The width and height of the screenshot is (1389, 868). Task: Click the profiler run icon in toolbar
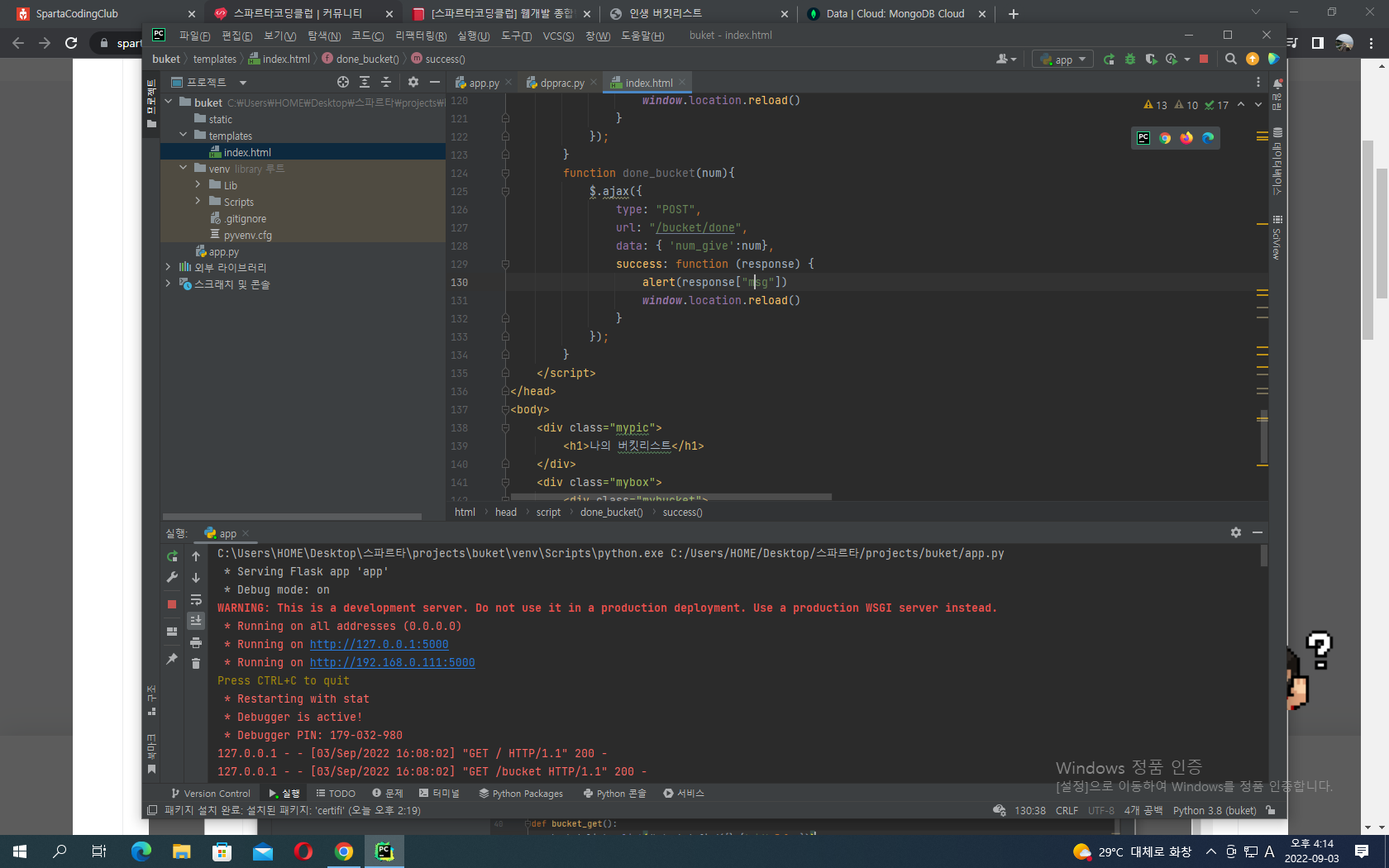(1172, 59)
